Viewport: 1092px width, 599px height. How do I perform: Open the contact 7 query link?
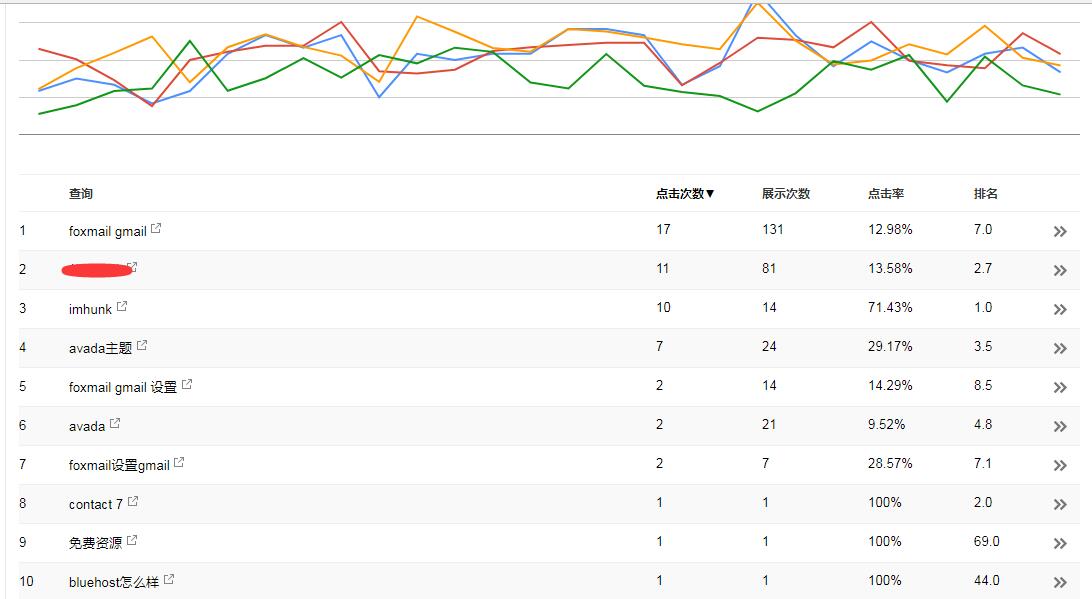coord(95,504)
